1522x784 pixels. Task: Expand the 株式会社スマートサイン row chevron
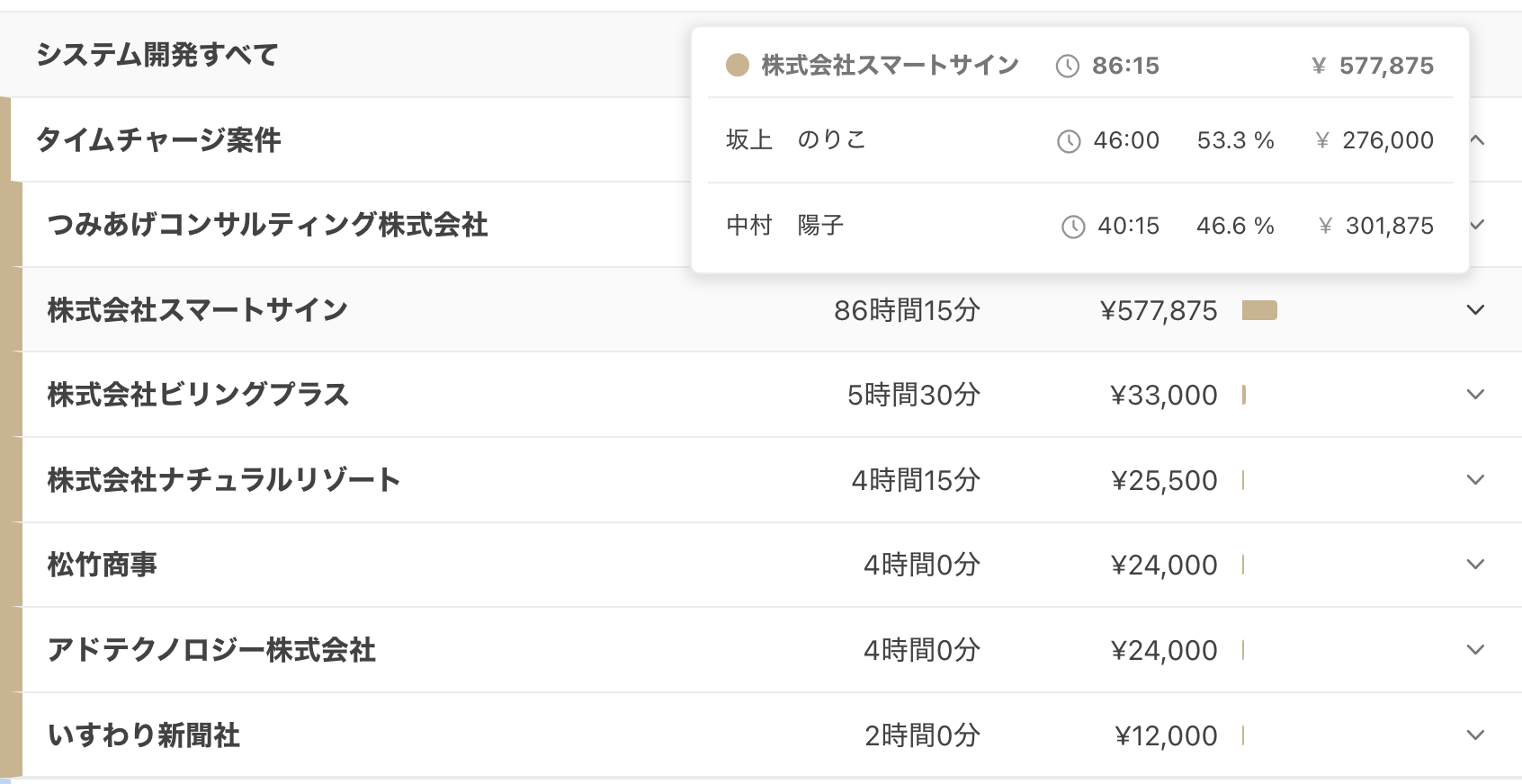[1475, 310]
